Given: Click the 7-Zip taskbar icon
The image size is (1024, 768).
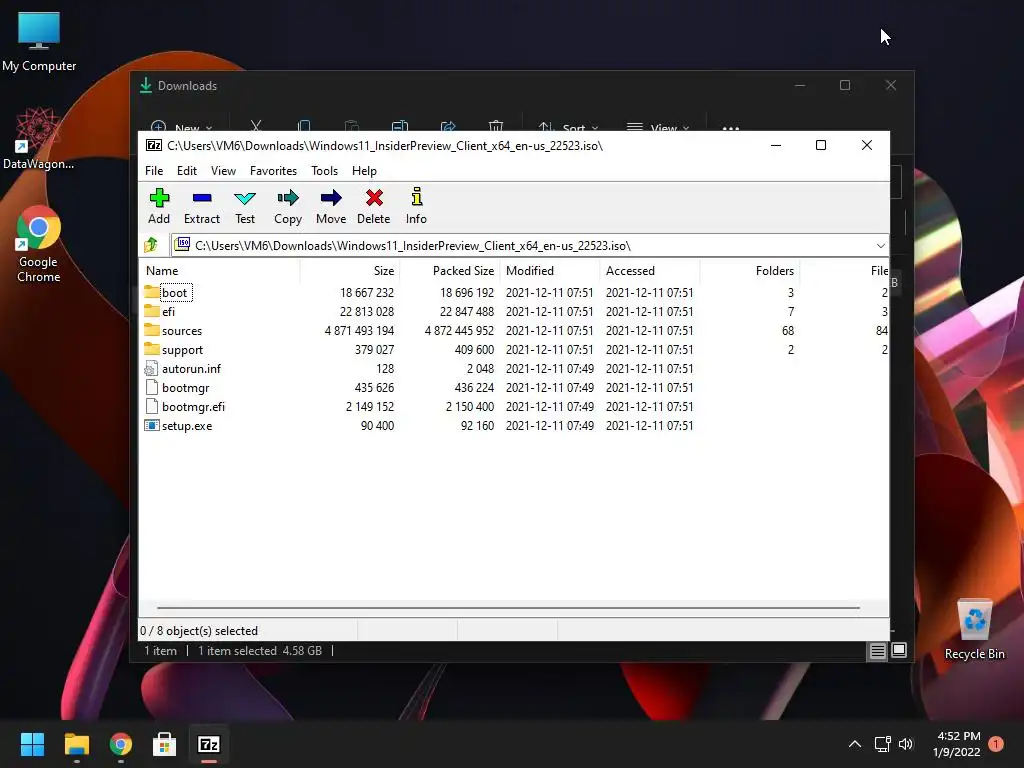Looking at the screenshot, I should 209,744.
